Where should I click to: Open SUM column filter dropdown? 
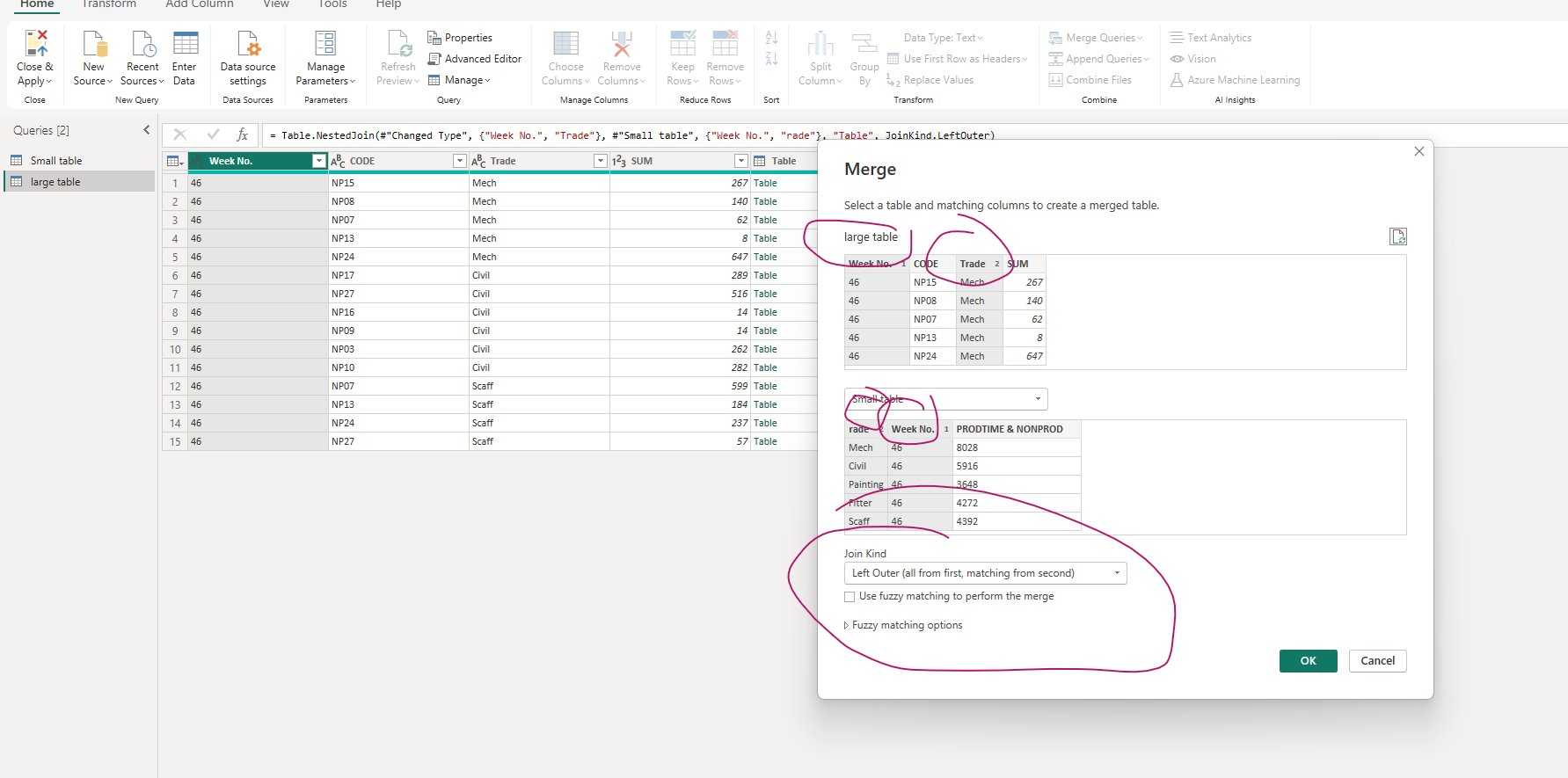(740, 161)
